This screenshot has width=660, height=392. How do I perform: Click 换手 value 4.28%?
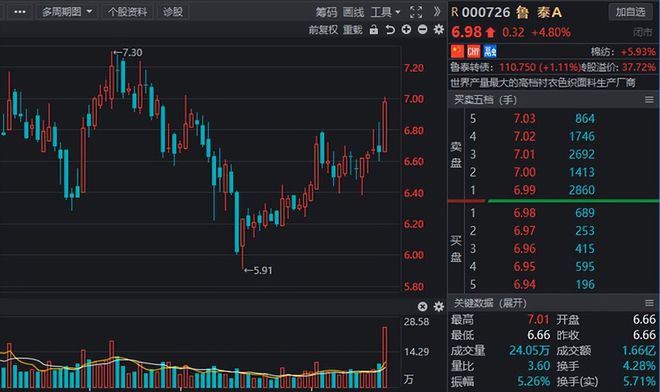[639, 366]
